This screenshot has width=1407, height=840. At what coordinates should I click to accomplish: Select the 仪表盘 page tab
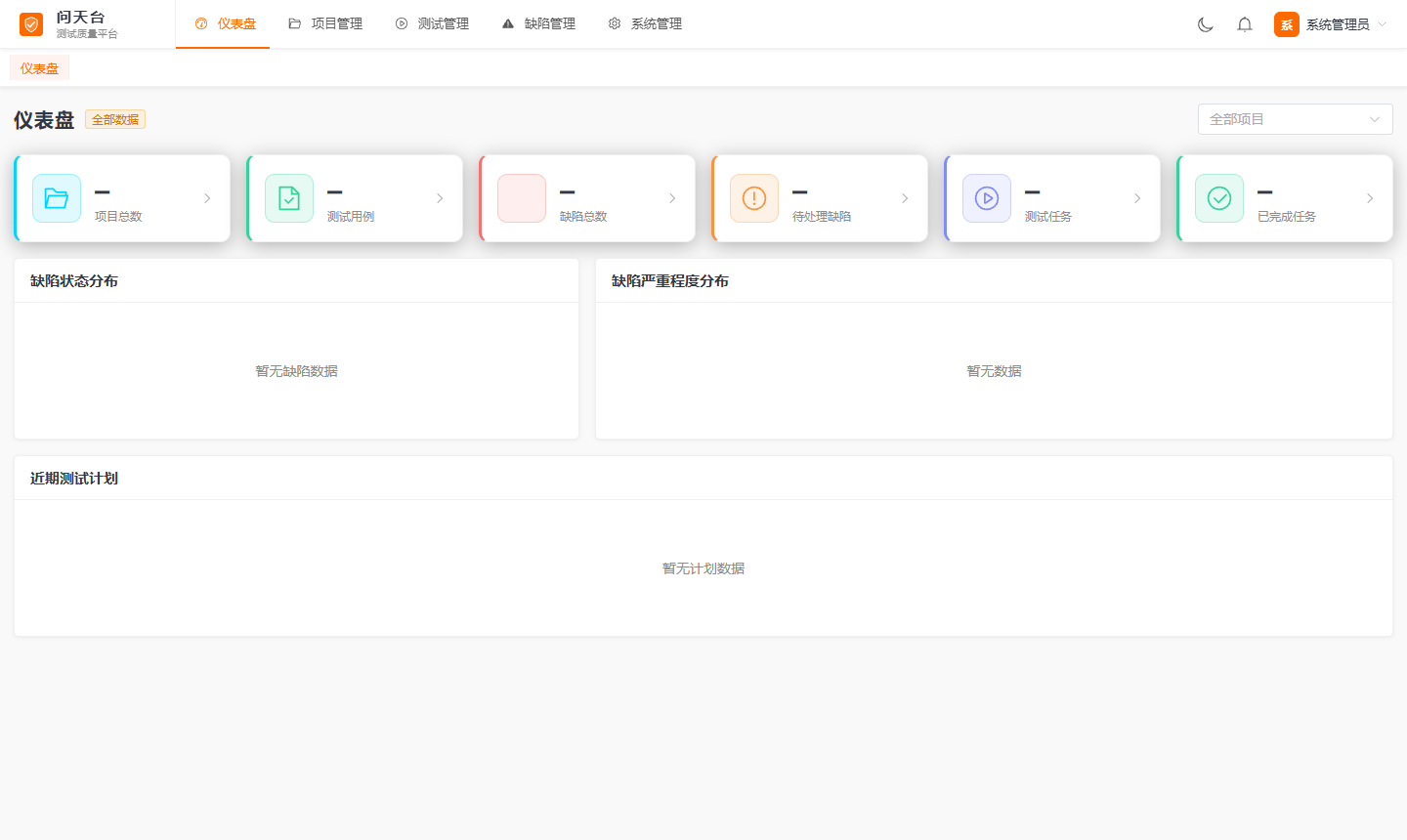click(x=39, y=68)
